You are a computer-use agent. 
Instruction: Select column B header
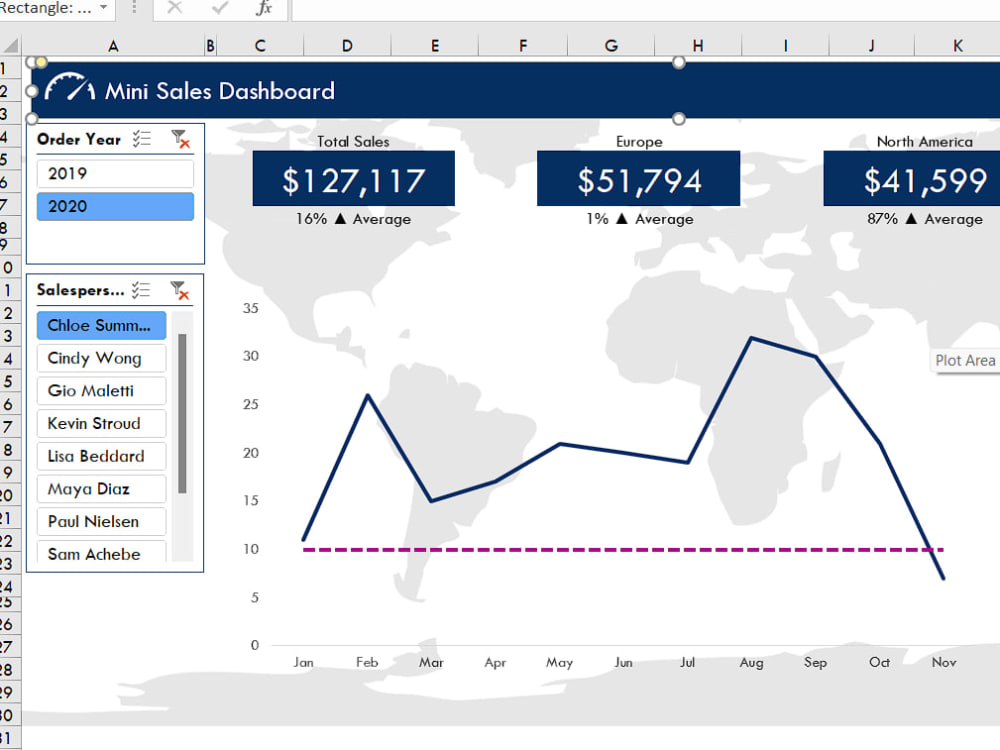[x=210, y=46]
